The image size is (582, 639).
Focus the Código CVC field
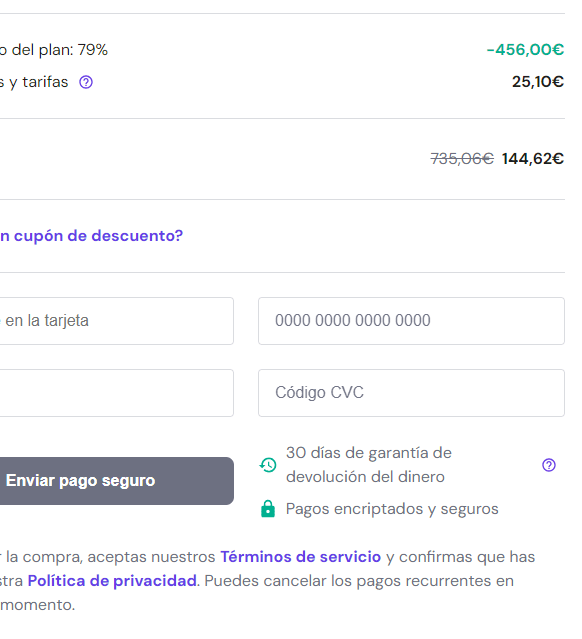[411, 393]
